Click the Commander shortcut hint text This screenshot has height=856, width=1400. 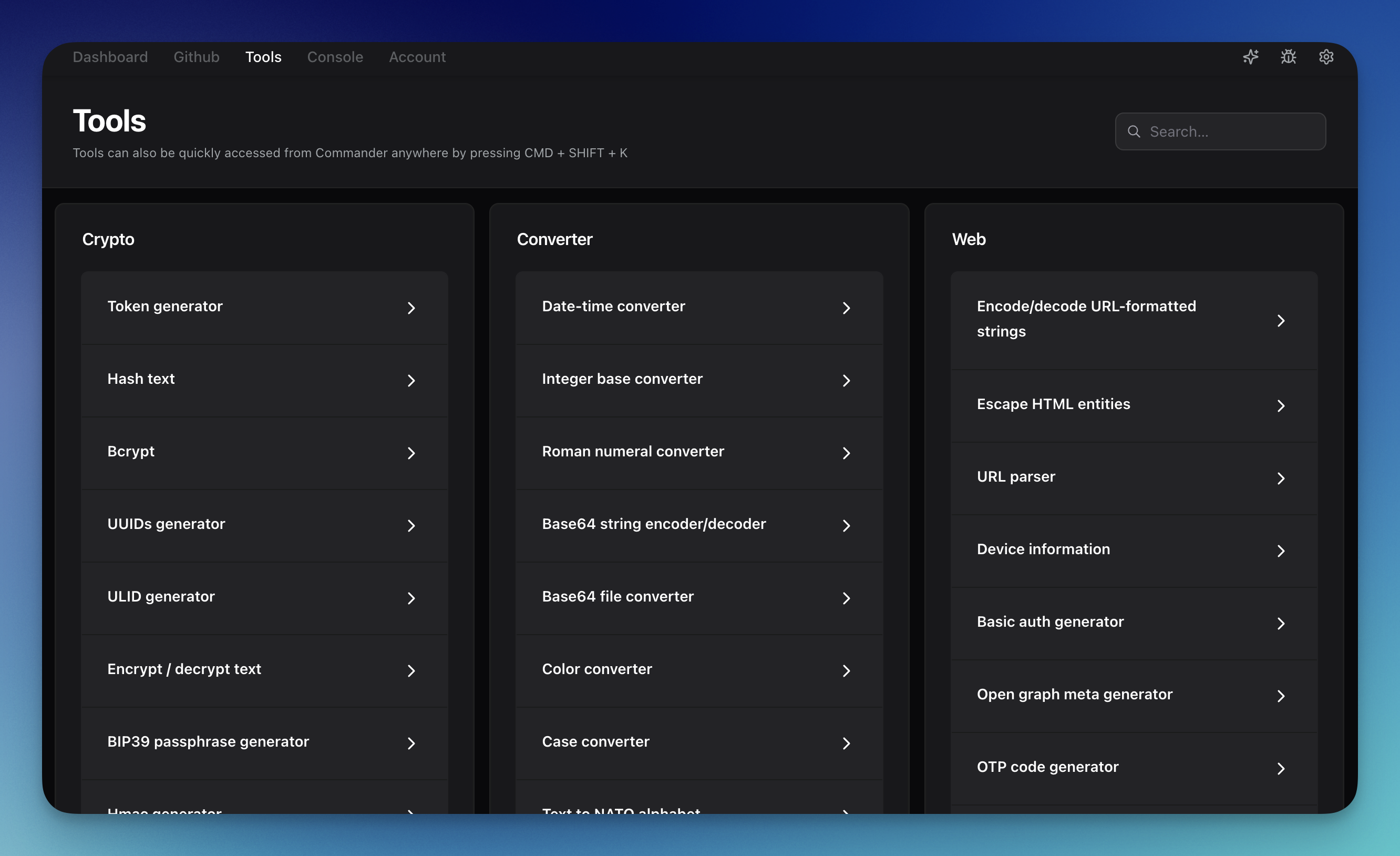[350, 153]
